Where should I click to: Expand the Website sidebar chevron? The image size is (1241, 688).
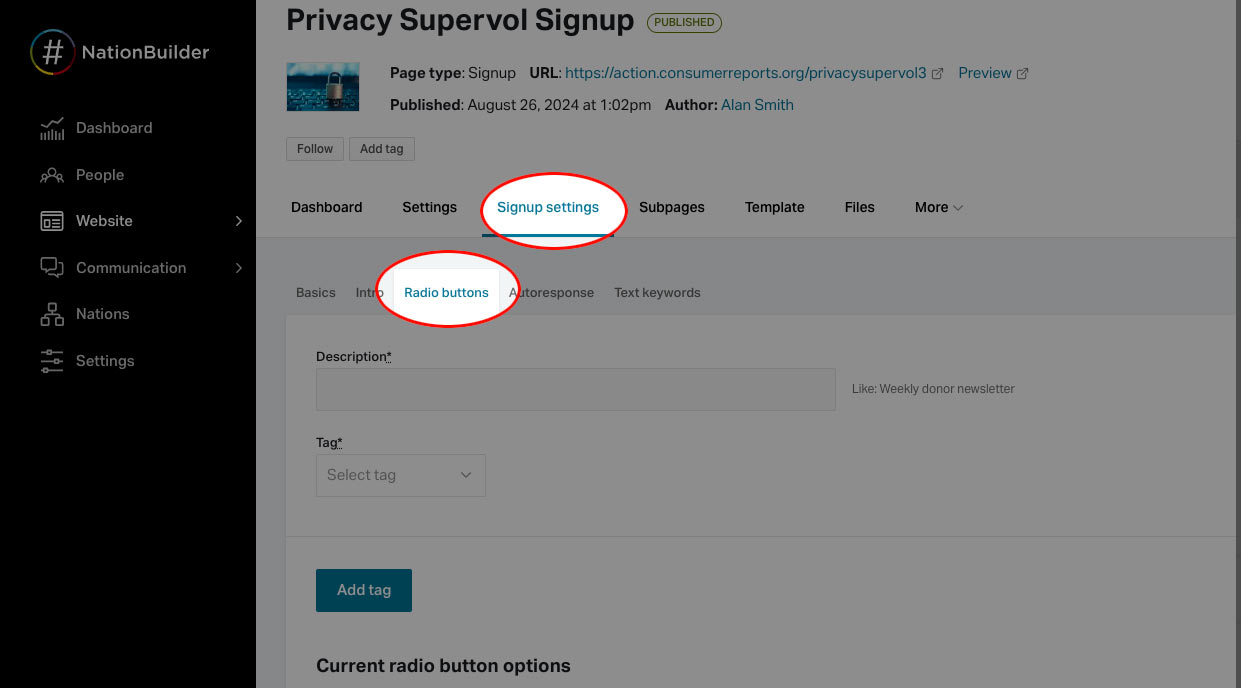click(238, 220)
